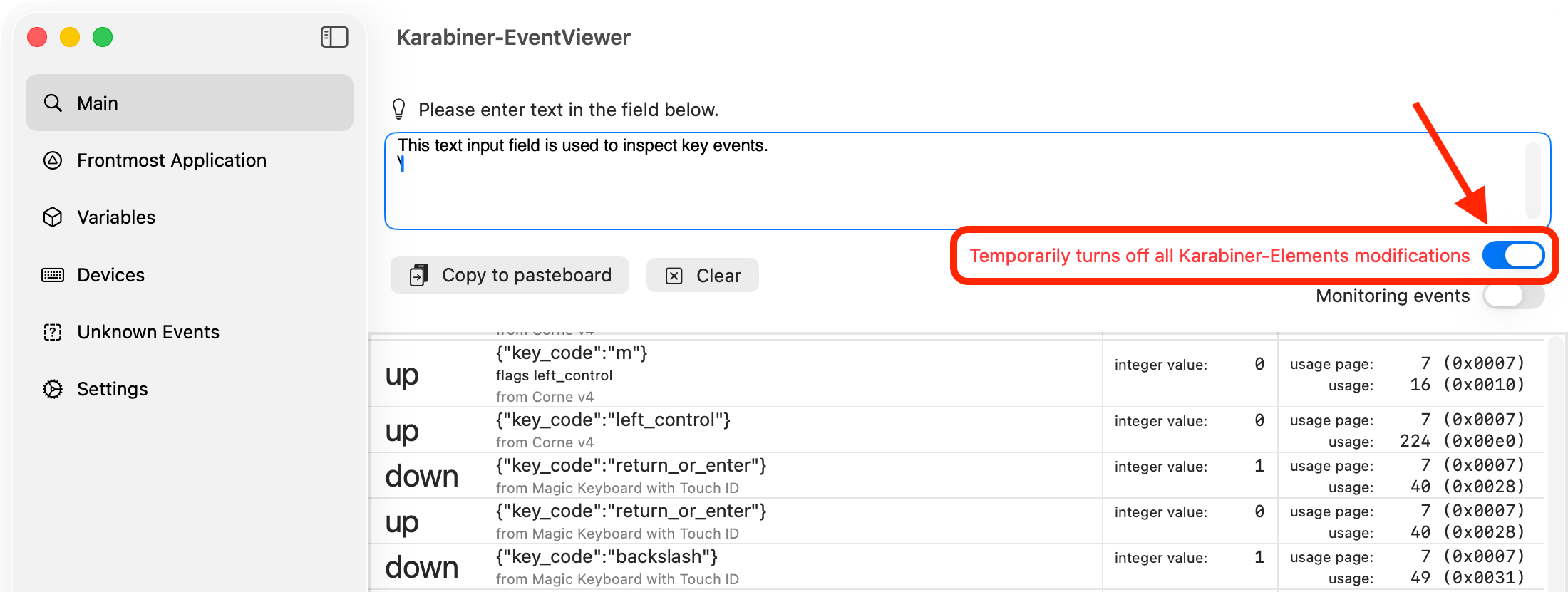
Task: Select the left_control up event row
Action: pyautogui.click(x=955, y=430)
